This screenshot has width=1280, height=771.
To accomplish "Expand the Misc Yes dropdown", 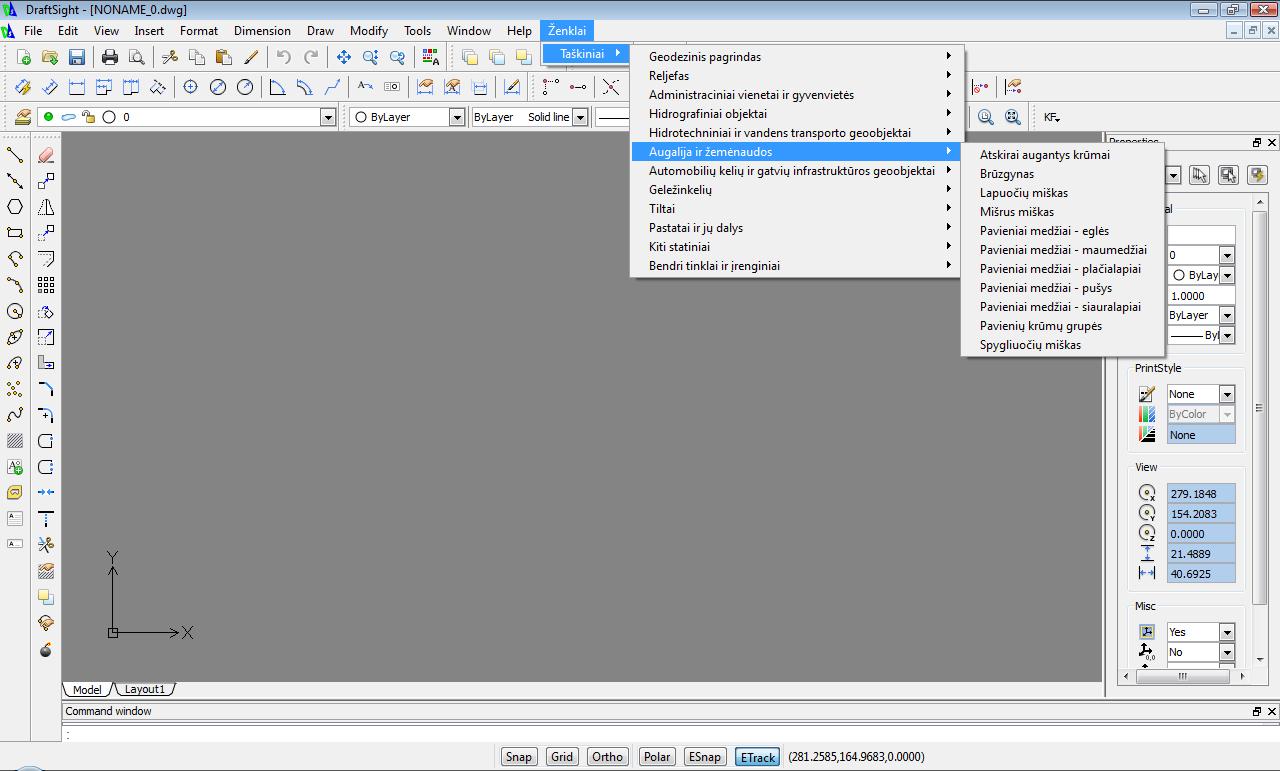I will tap(1227, 632).
